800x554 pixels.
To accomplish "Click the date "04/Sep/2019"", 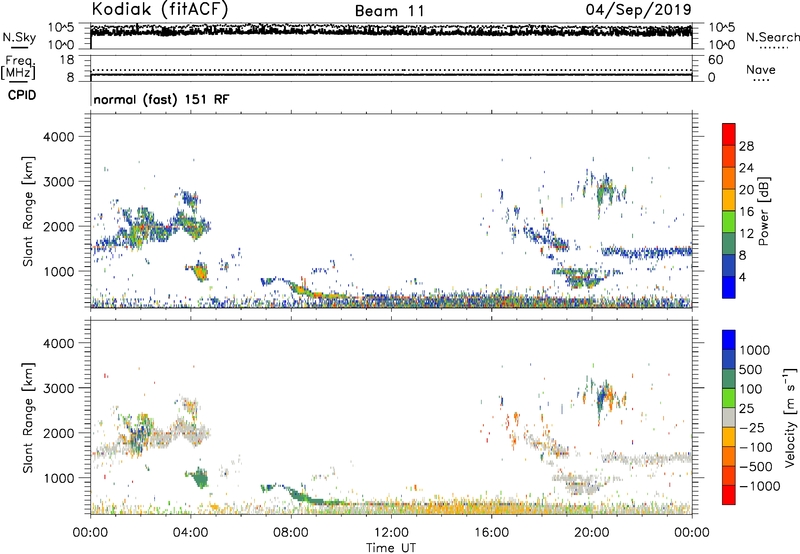I will pos(639,9).
